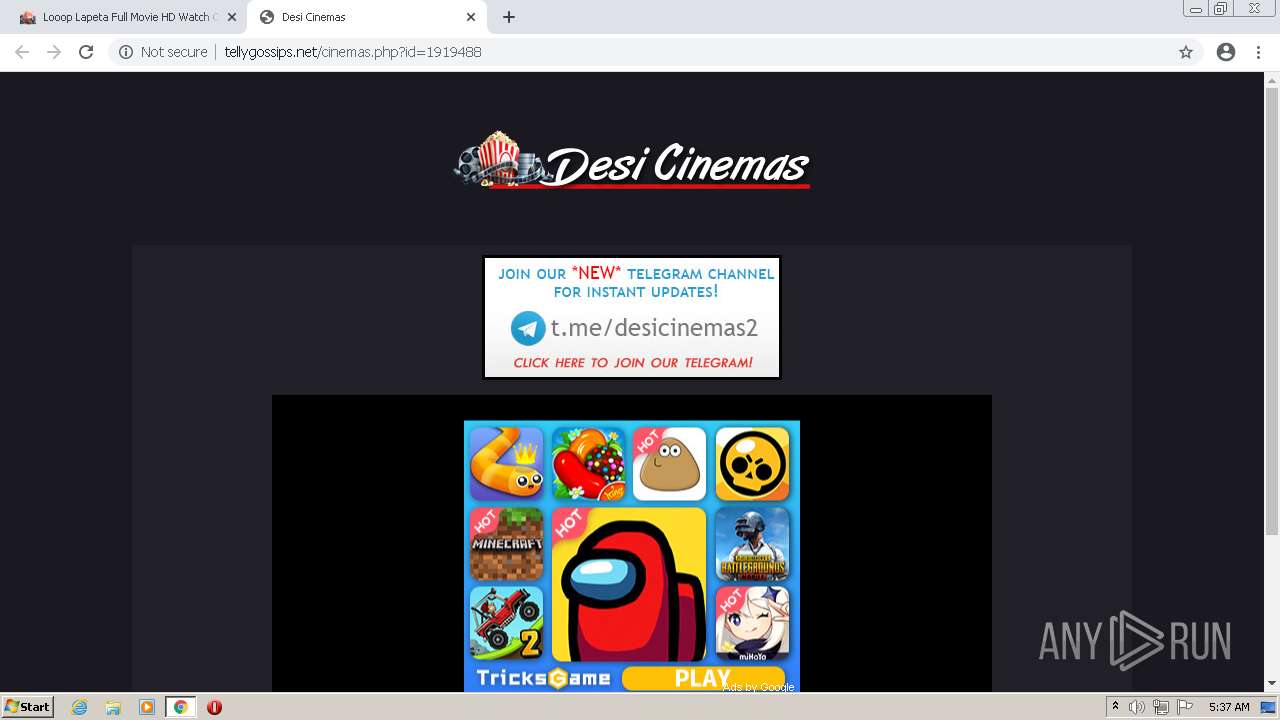Bookmark this page with the star icon
1280x720 pixels.
1186,52
